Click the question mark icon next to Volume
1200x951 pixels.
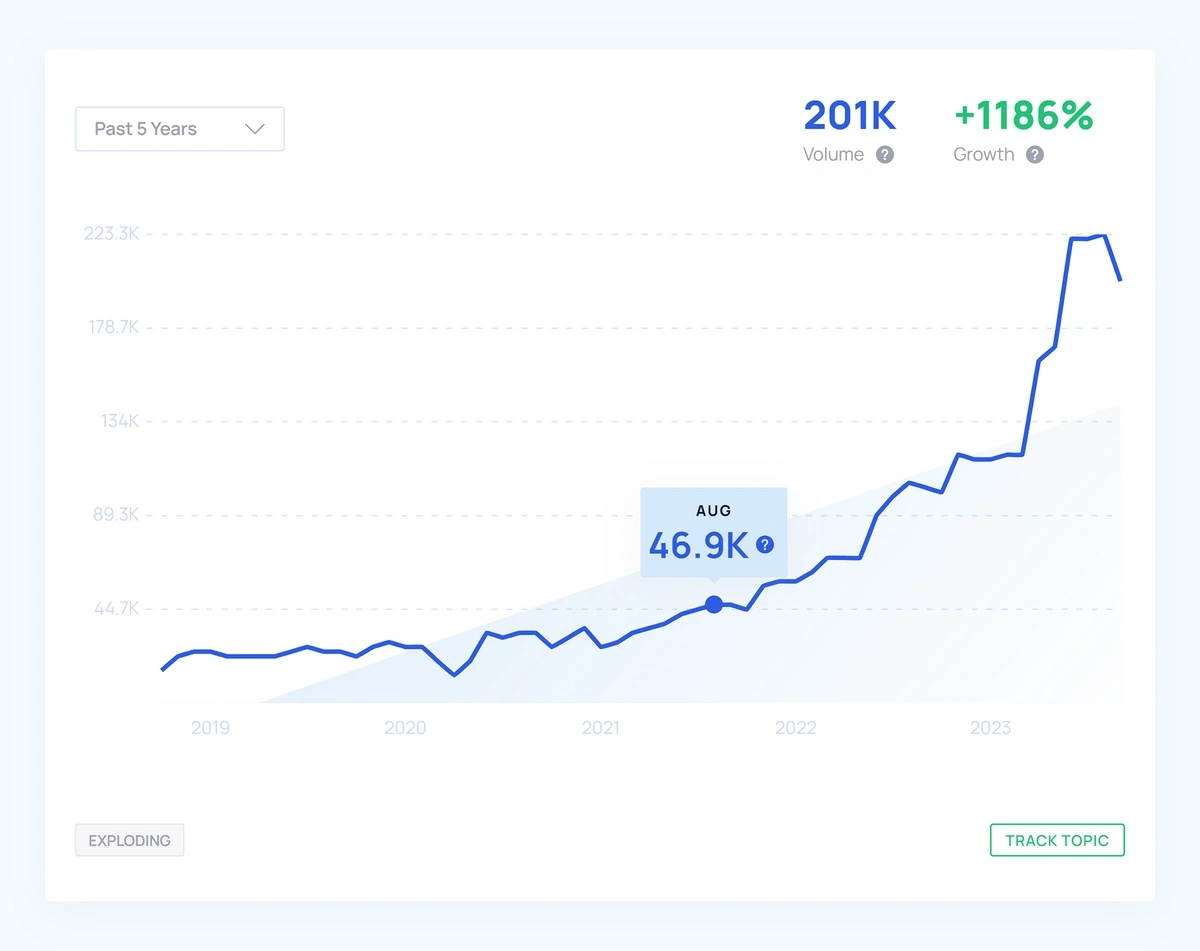(x=884, y=155)
